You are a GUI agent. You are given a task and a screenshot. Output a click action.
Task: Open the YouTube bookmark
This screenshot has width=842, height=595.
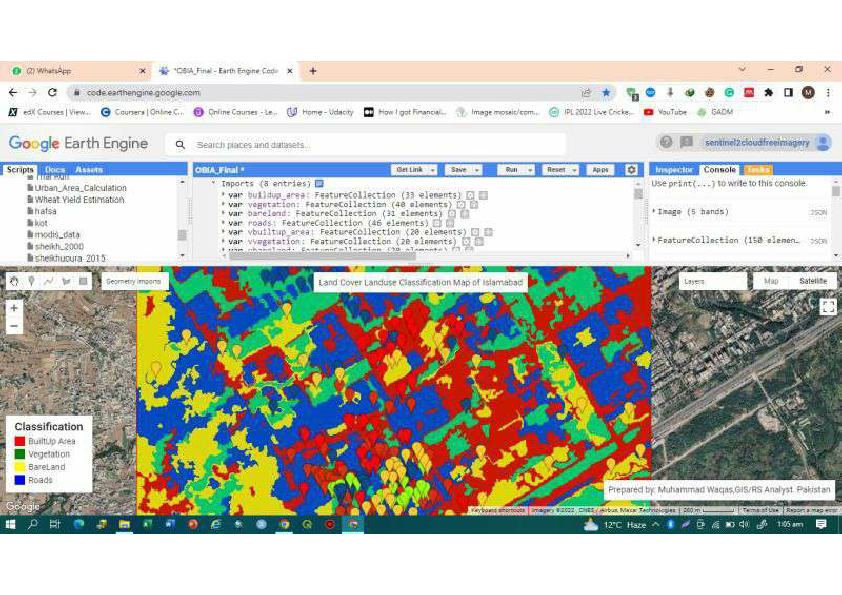pos(666,112)
